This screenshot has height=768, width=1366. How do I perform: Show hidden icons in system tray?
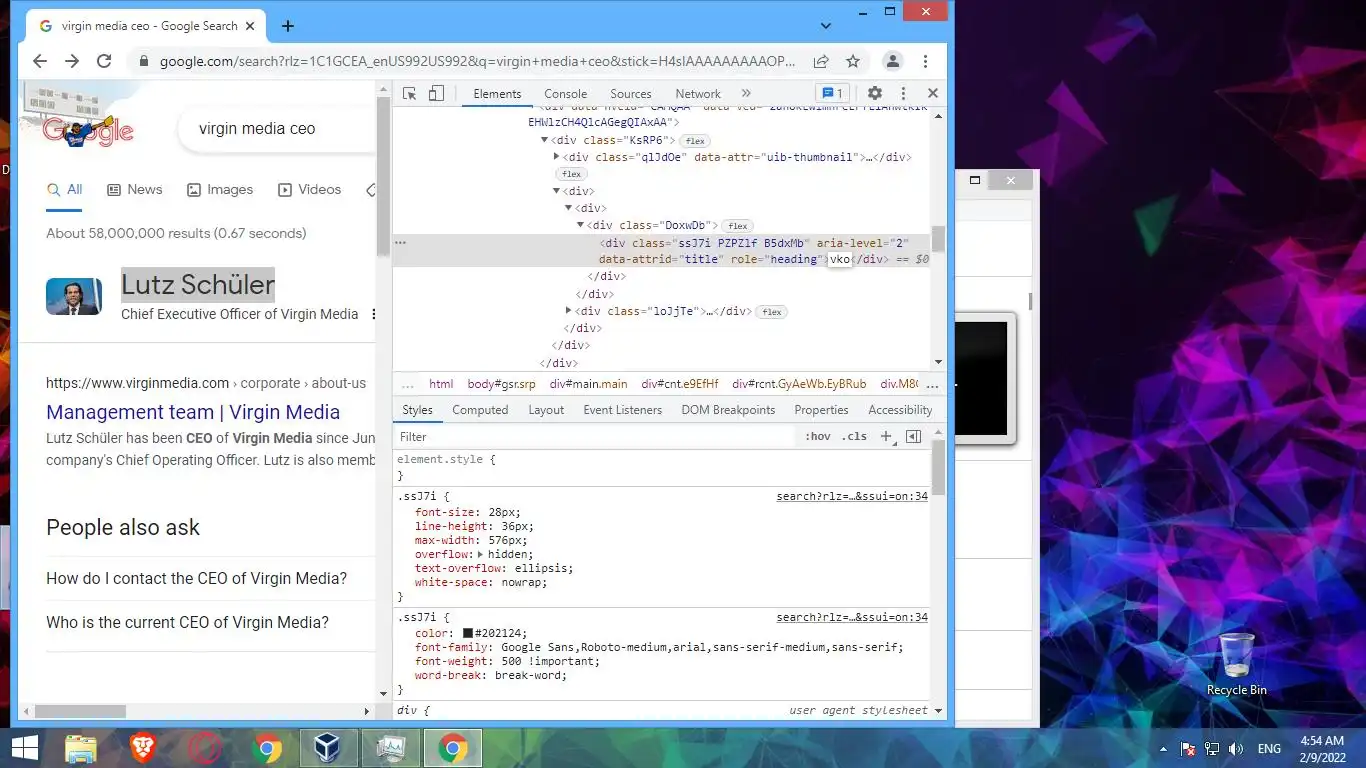point(1163,749)
